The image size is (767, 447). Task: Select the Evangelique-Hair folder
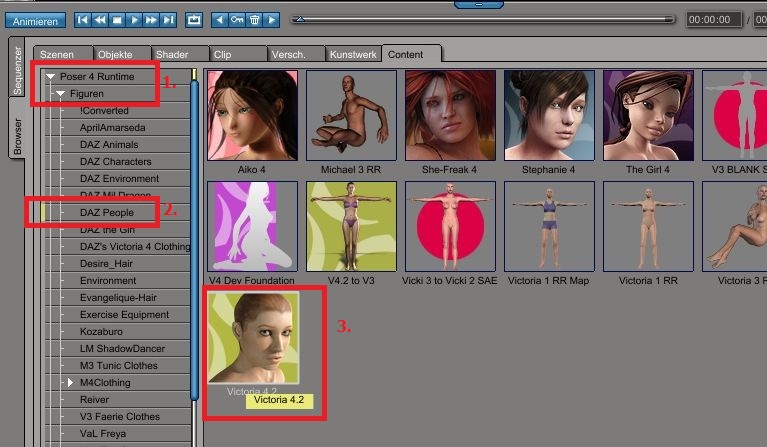click(118, 297)
